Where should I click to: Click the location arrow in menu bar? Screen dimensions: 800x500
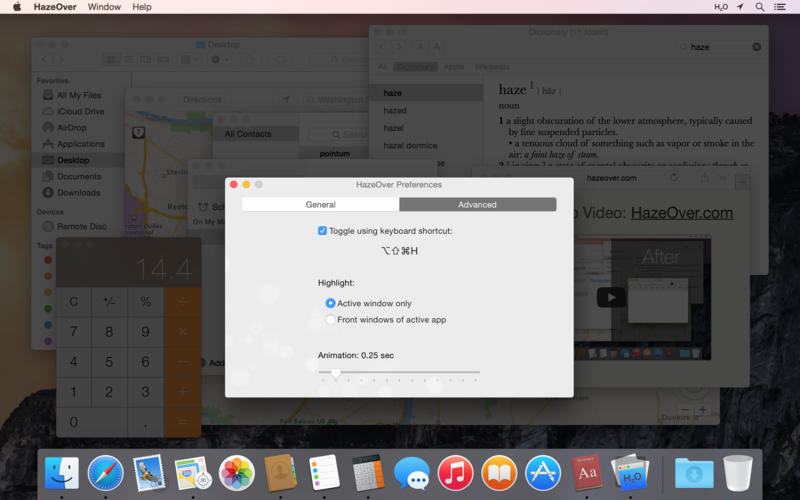740,7
